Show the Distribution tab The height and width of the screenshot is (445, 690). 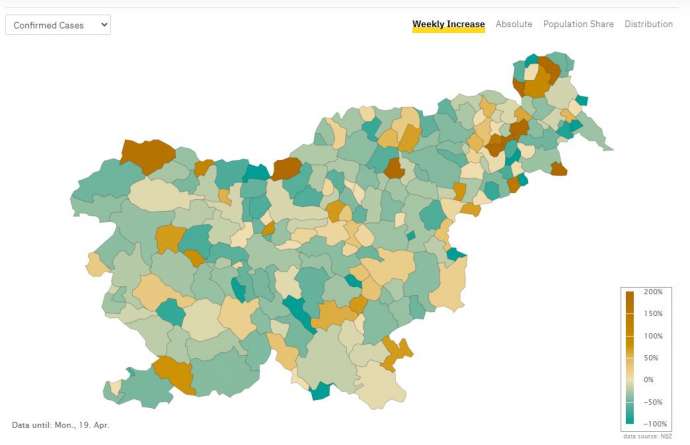pos(648,24)
